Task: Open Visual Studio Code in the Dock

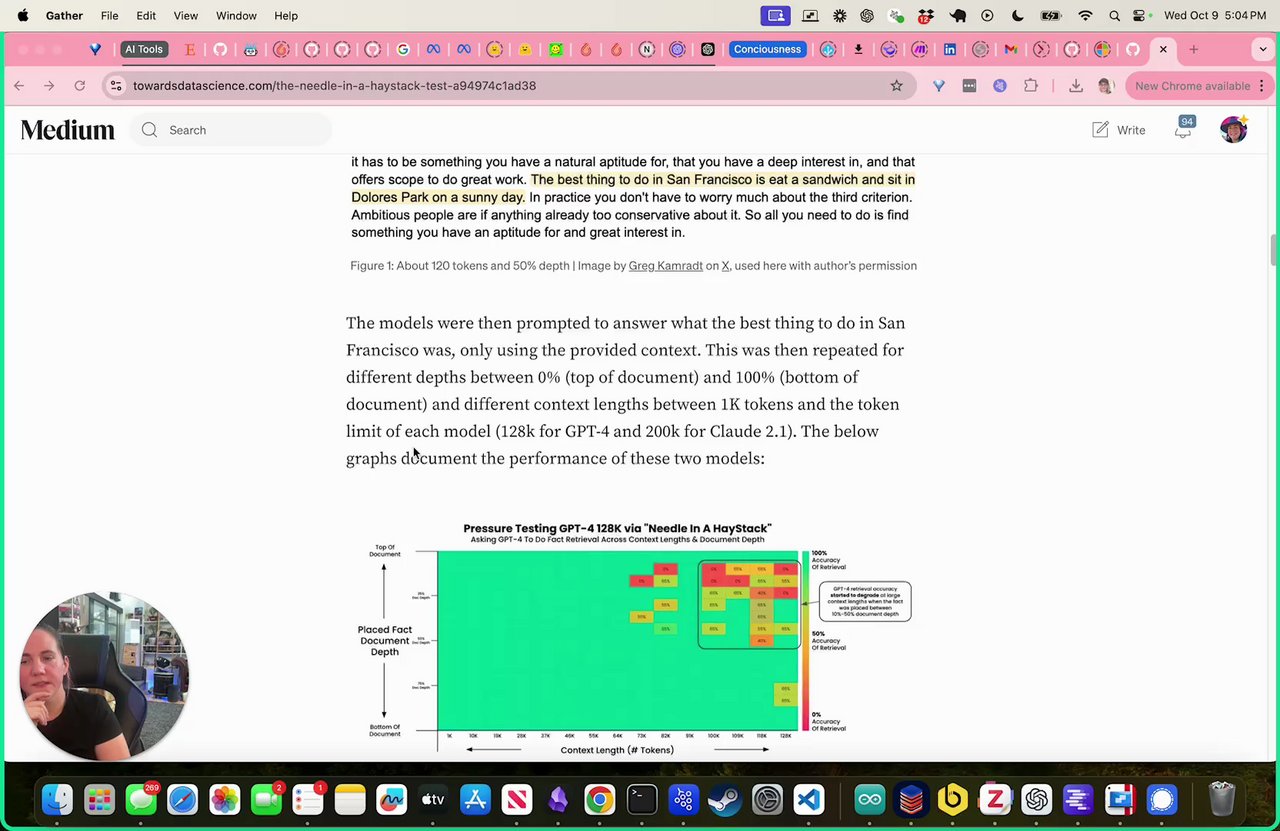Action: click(x=809, y=800)
